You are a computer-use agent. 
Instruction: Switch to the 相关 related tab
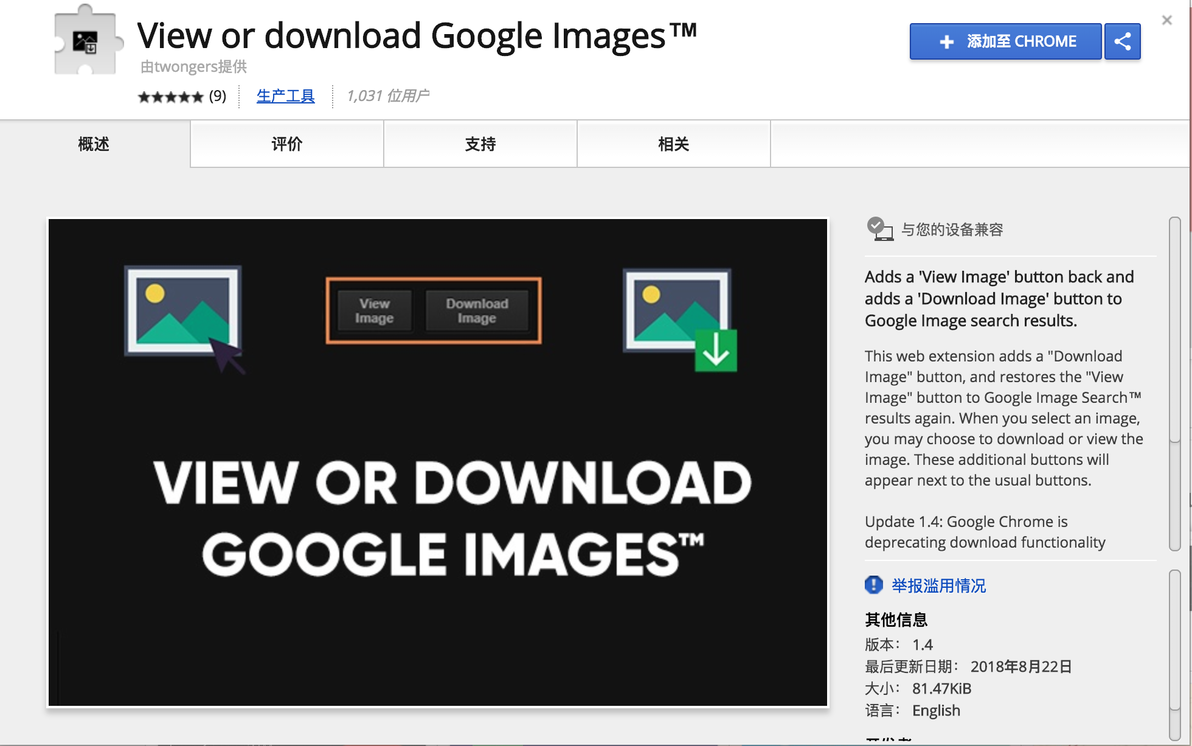(x=674, y=144)
